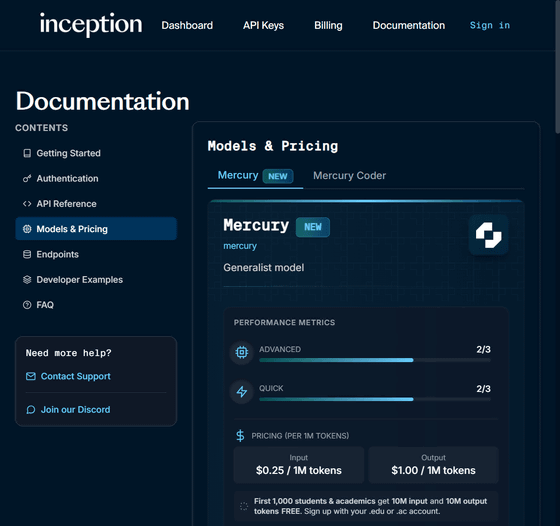Go to API Keys page
The height and width of the screenshot is (526, 560).
264,25
